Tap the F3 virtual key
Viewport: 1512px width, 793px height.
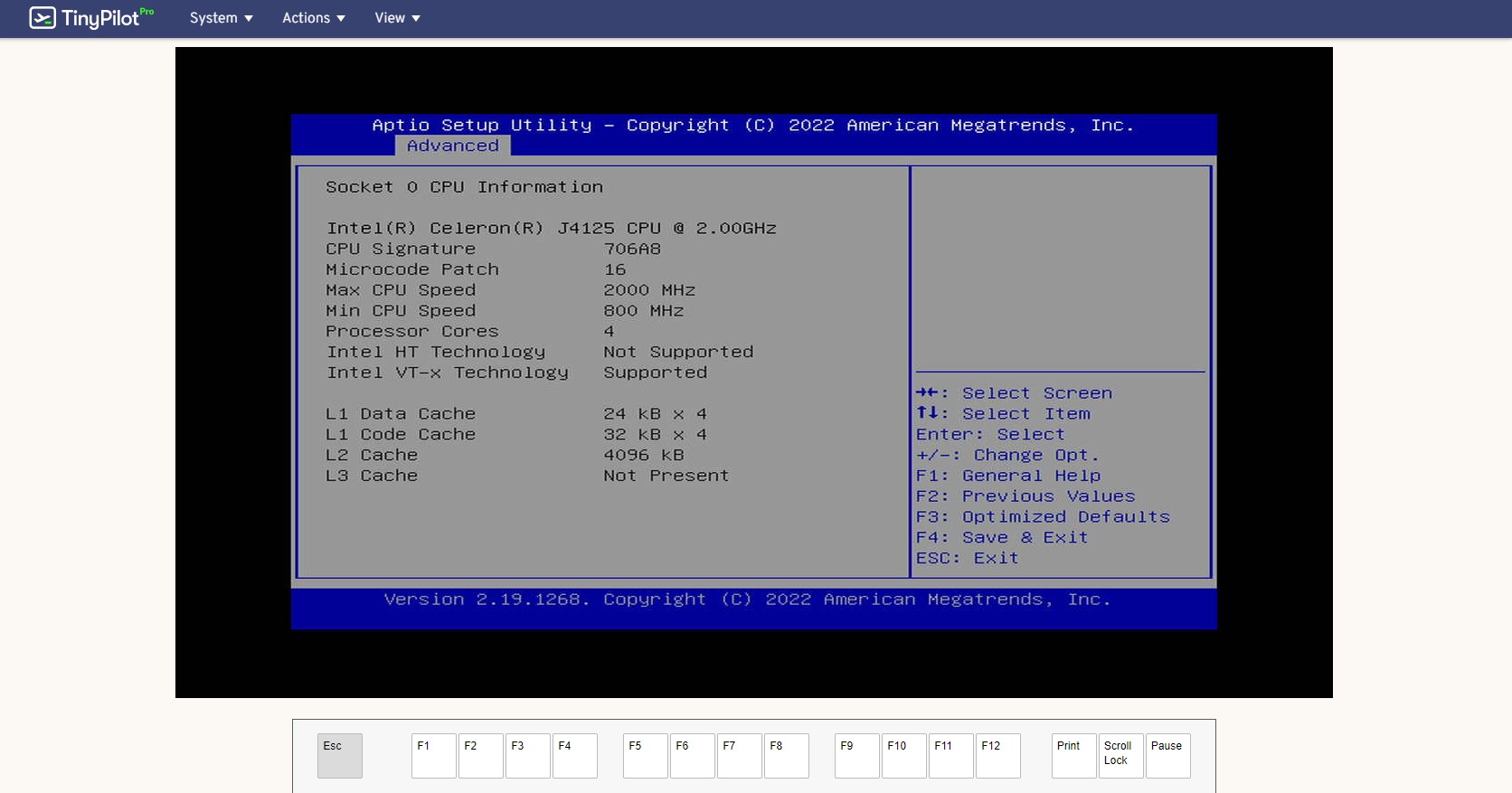[x=527, y=755]
